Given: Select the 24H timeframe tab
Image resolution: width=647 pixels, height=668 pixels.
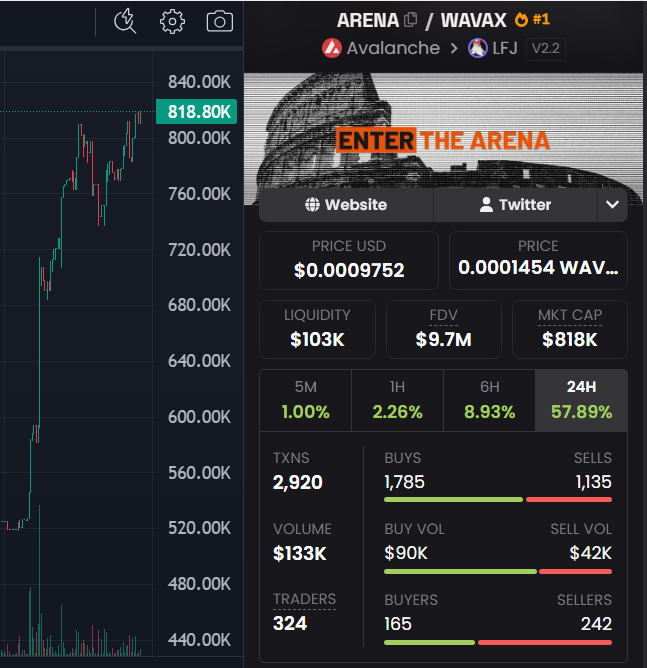Looking at the screenshot, I should pos(581,400).
